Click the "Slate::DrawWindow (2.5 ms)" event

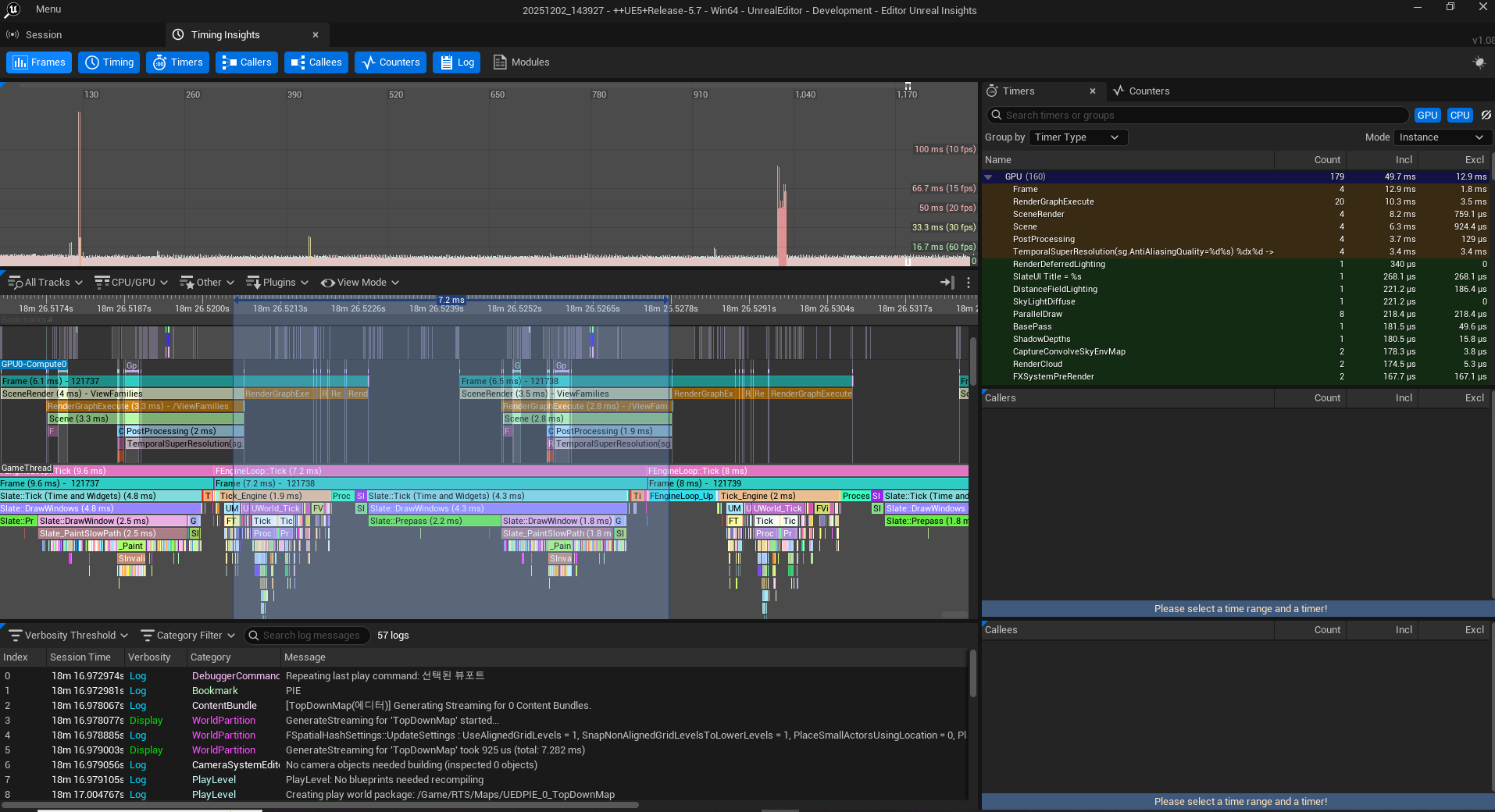[x=113, y=521]
